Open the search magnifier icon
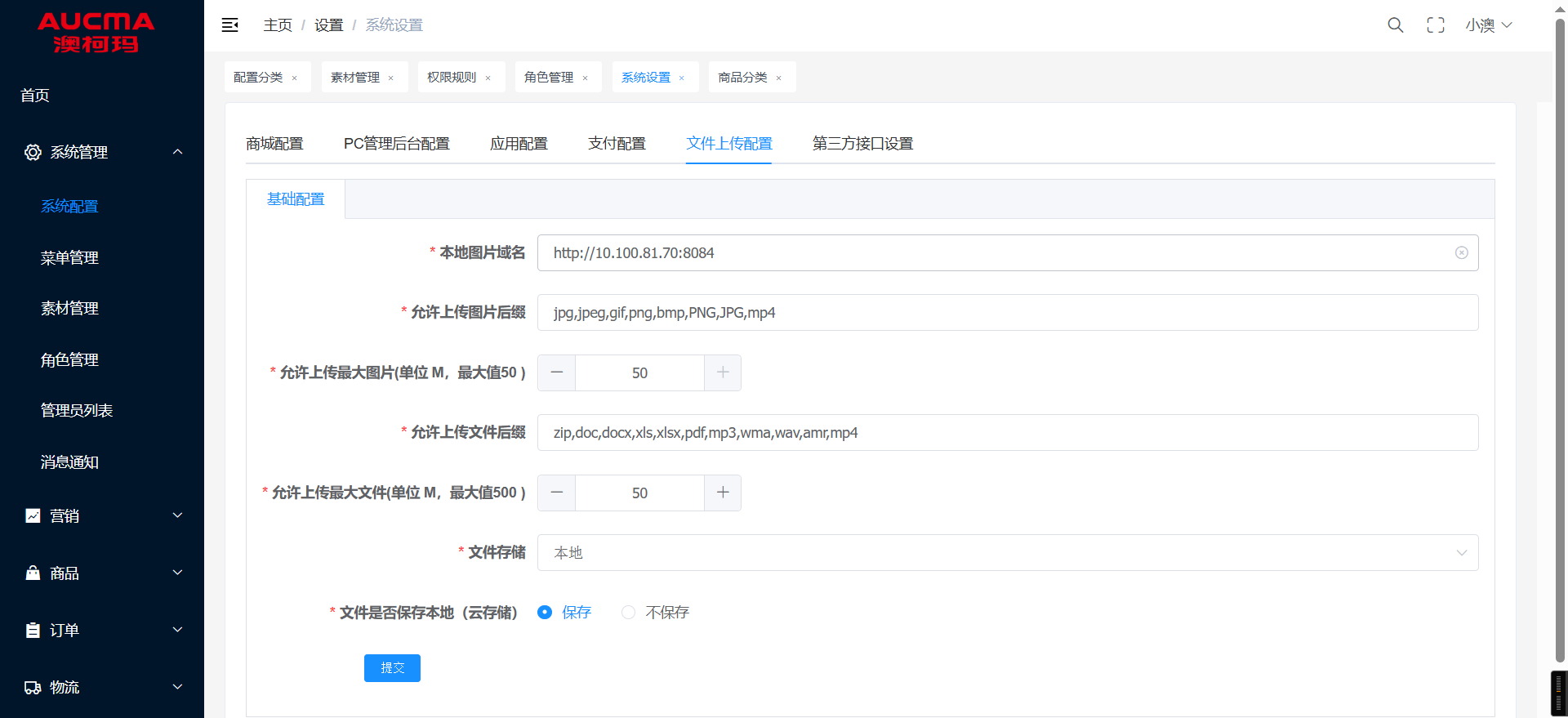Viewport: 1568px width, 718px height. 1395,25
